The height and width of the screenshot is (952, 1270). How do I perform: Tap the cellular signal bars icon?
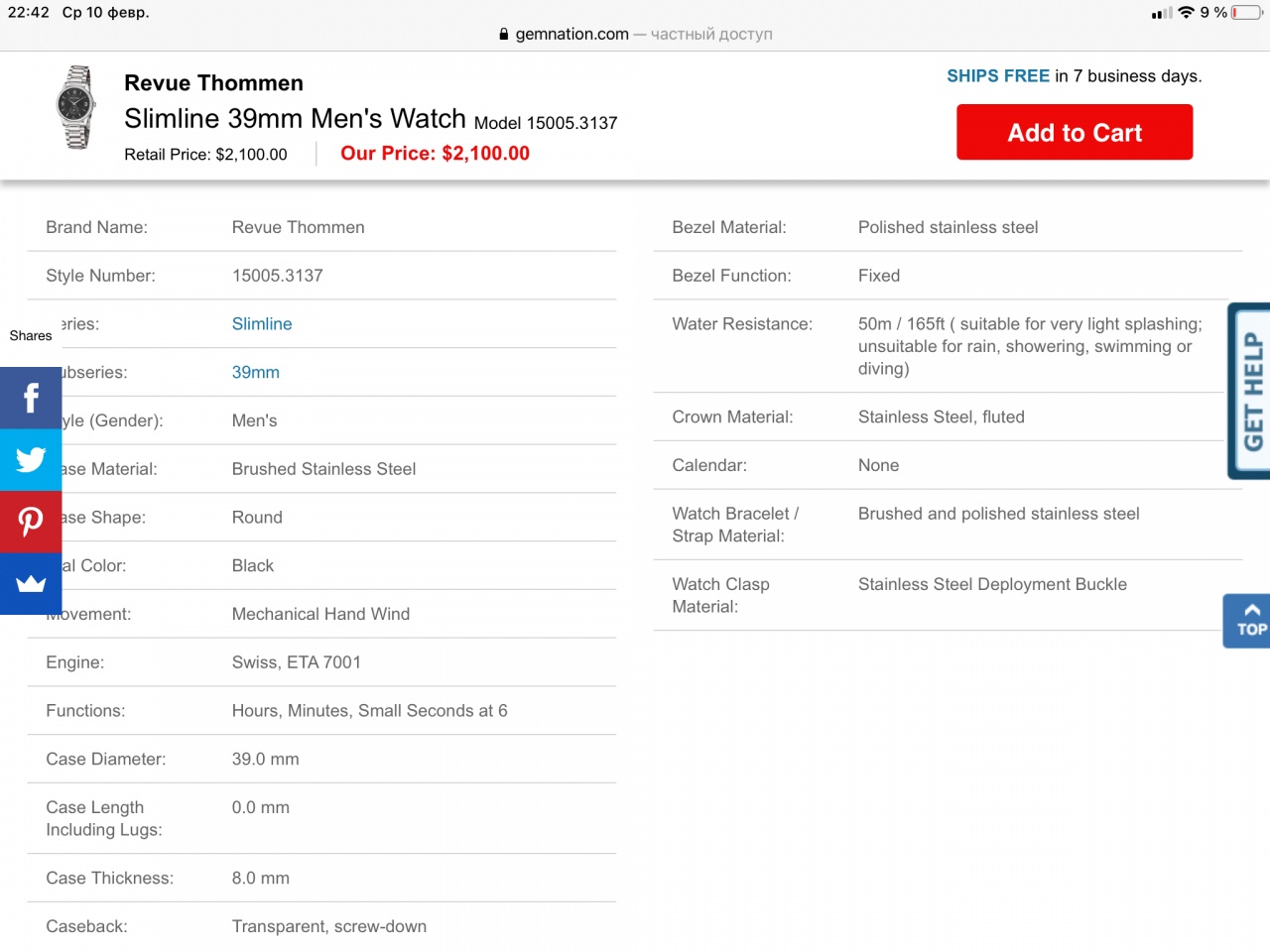[1161, 13]
